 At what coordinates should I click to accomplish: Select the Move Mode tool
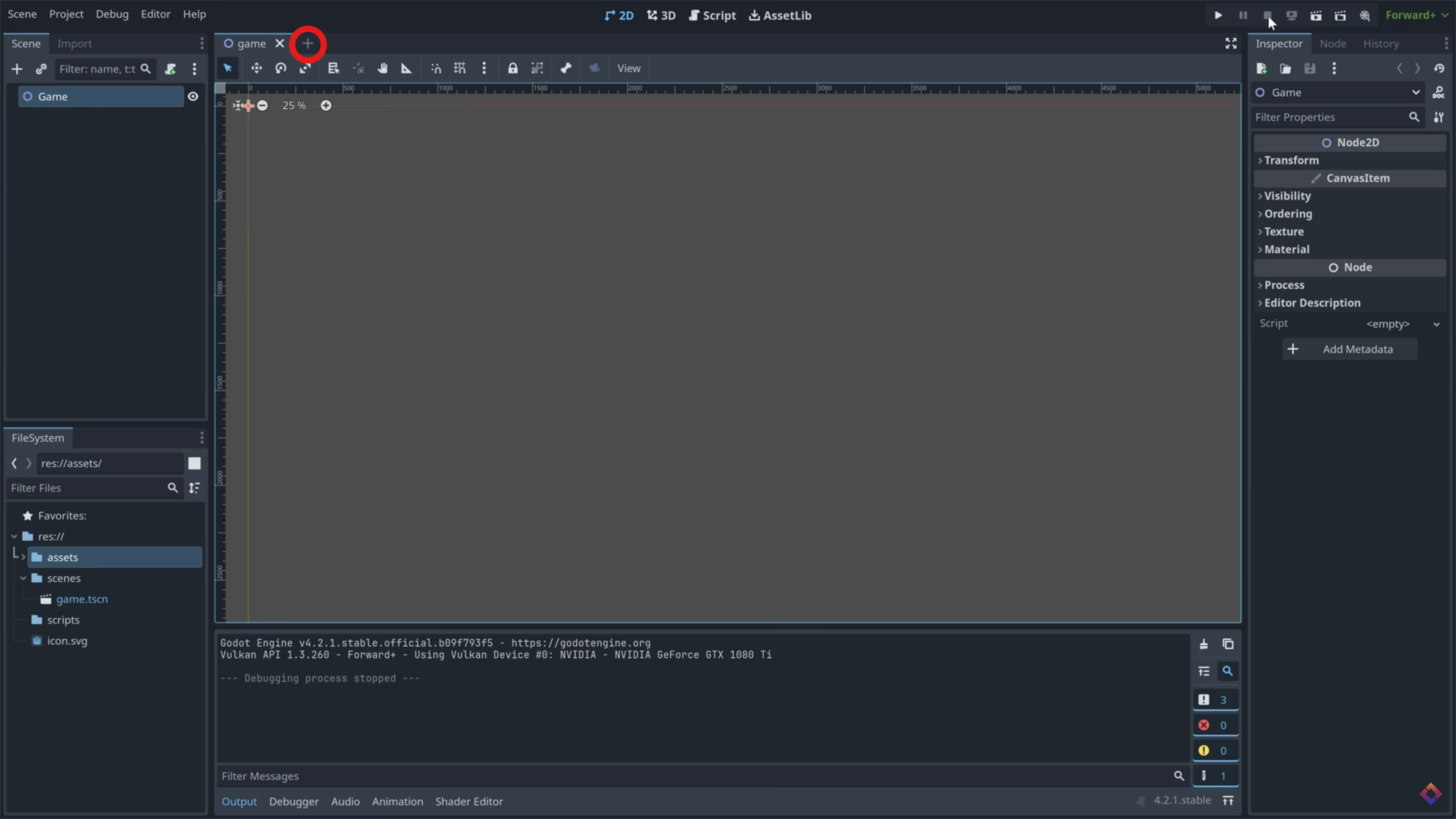click(257, 68)
